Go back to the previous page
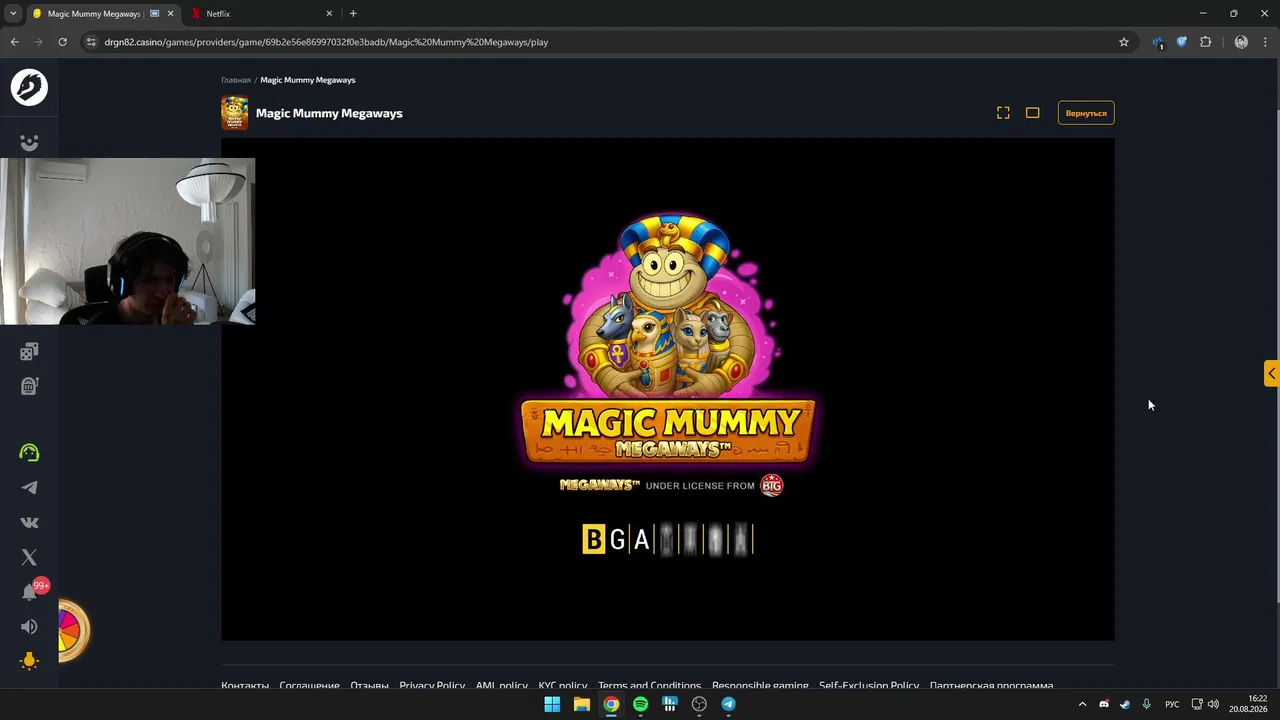1280x720 pixels. 14,42
